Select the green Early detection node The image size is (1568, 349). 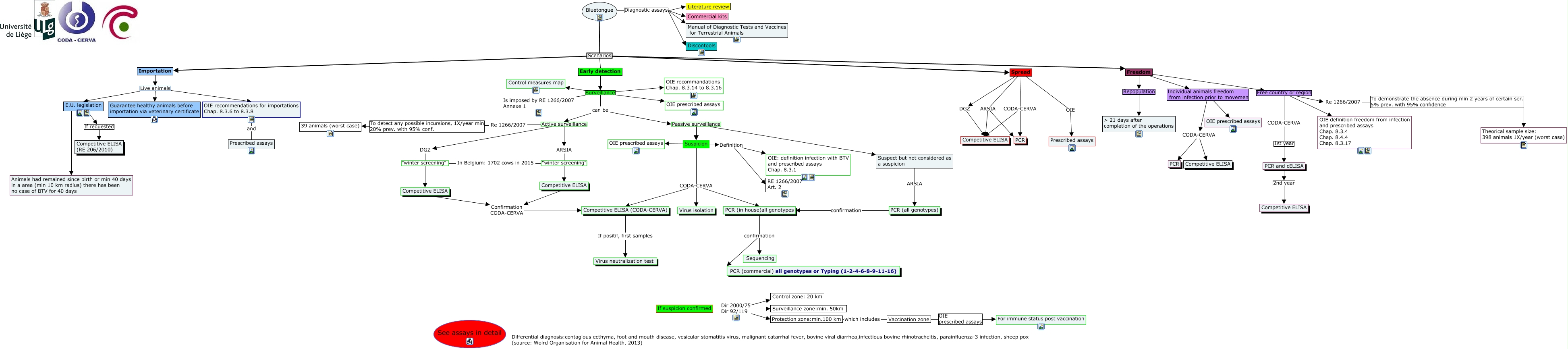point(599,71)
